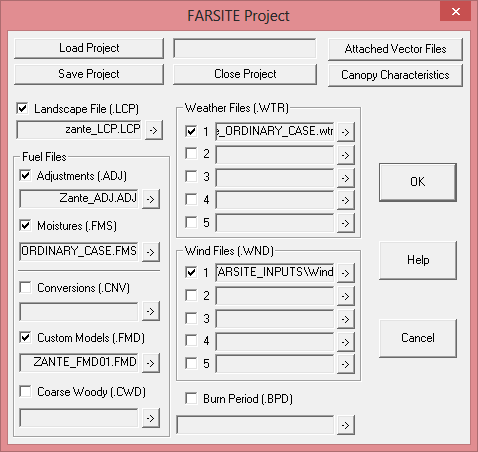
Task: Select the zante_LCP.LCP landscape field
Action: (79, 129)
